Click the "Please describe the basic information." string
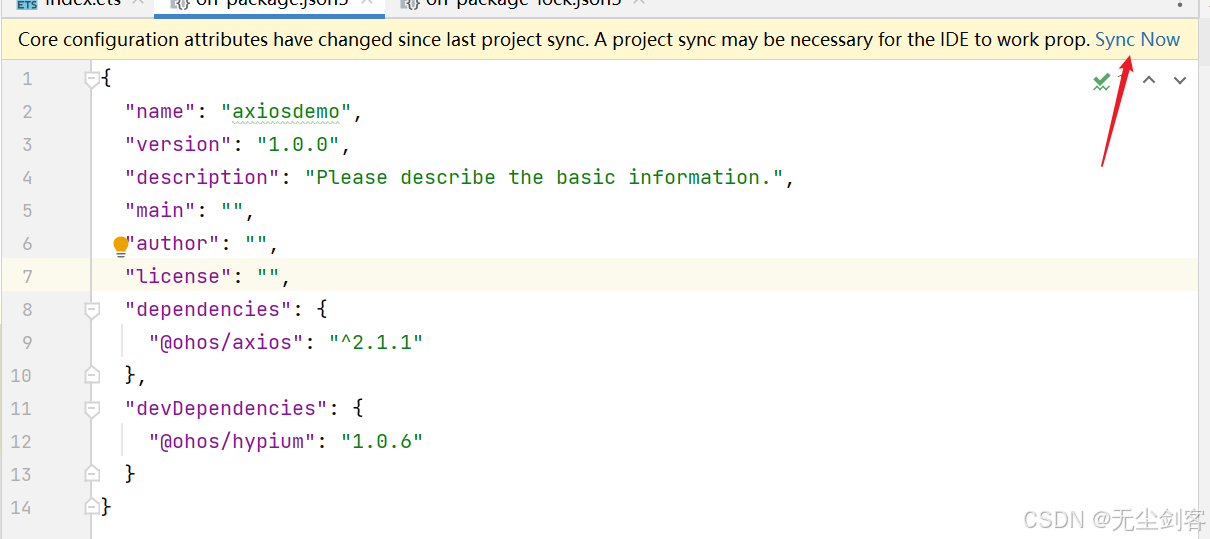Image resolution: width=1210 pixels, height=539 pixels. click(544, 177)
